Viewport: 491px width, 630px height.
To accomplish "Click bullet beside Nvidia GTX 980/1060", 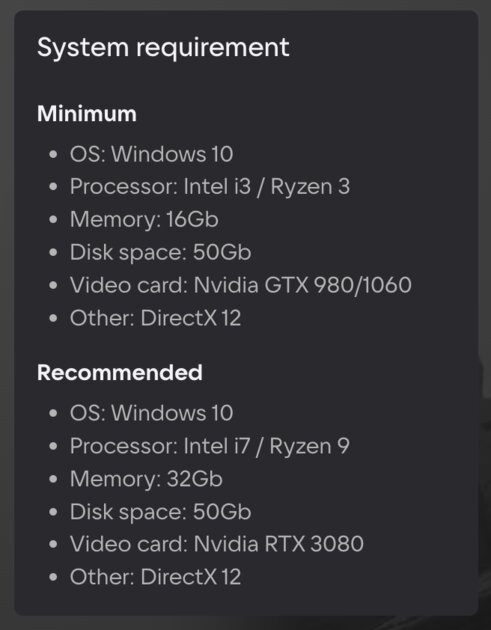I will click(x=53, y=285).
